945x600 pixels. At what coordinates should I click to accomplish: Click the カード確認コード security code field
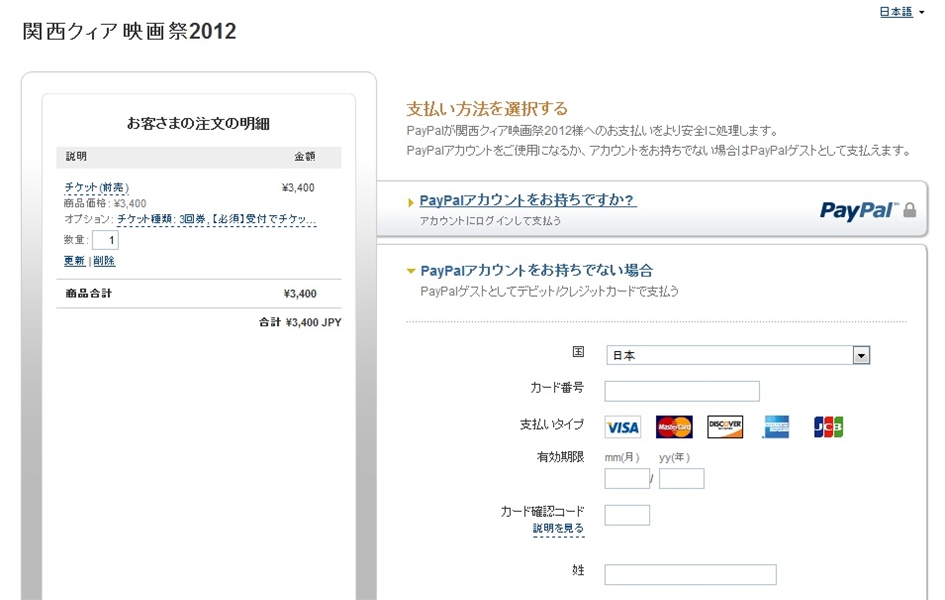pyautogui.click(x=627, y=515)
